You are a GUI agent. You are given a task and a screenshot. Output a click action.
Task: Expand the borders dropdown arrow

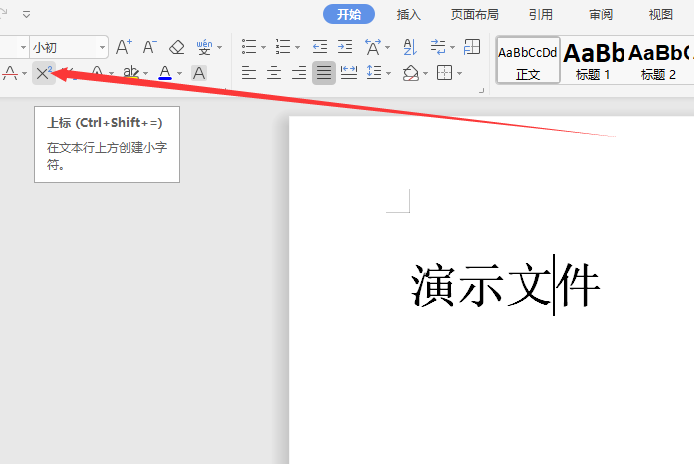pos(459,73)
